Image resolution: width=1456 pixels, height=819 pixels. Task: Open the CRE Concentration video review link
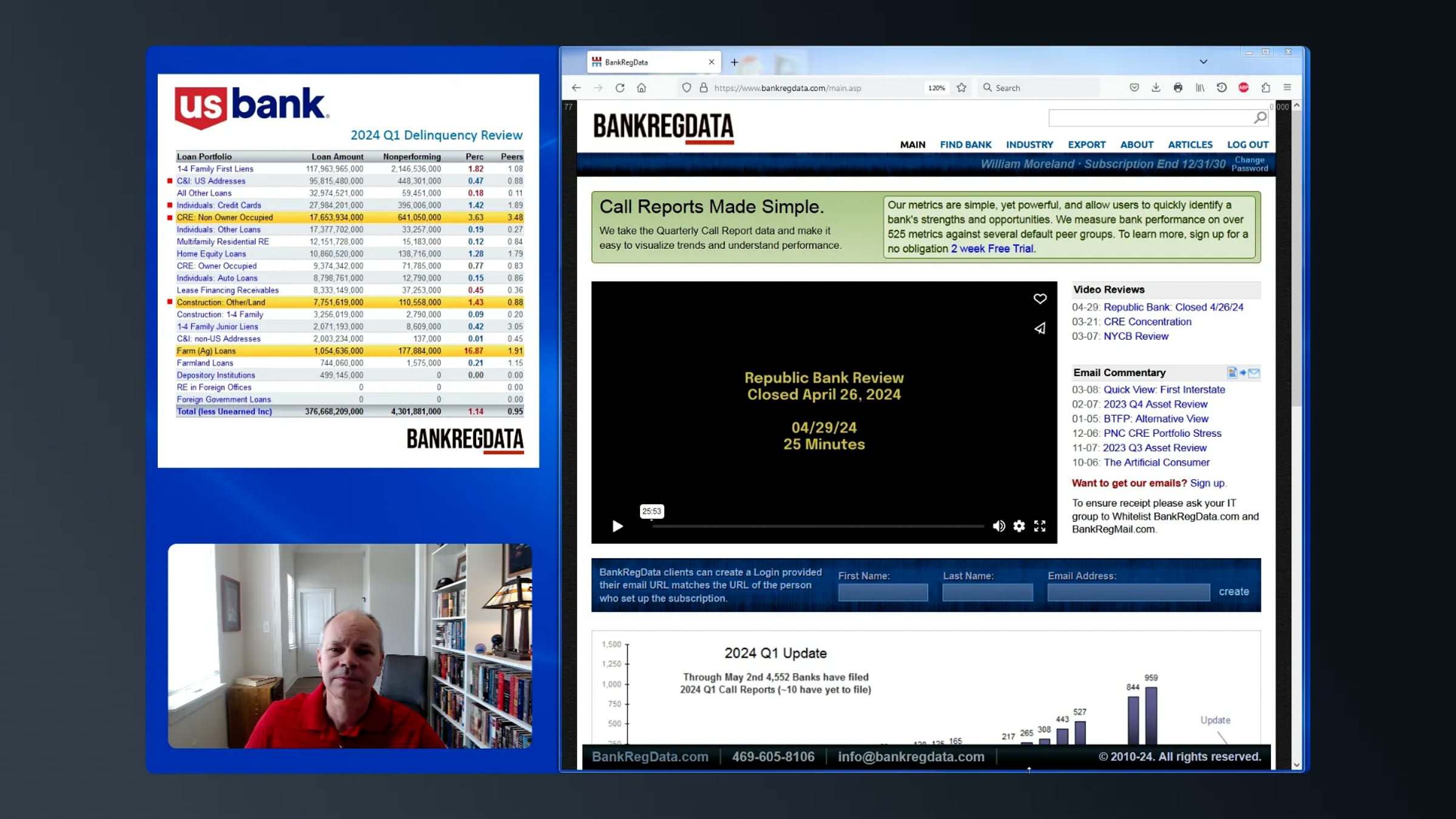pyautogui.click(x=1147, y=322)
